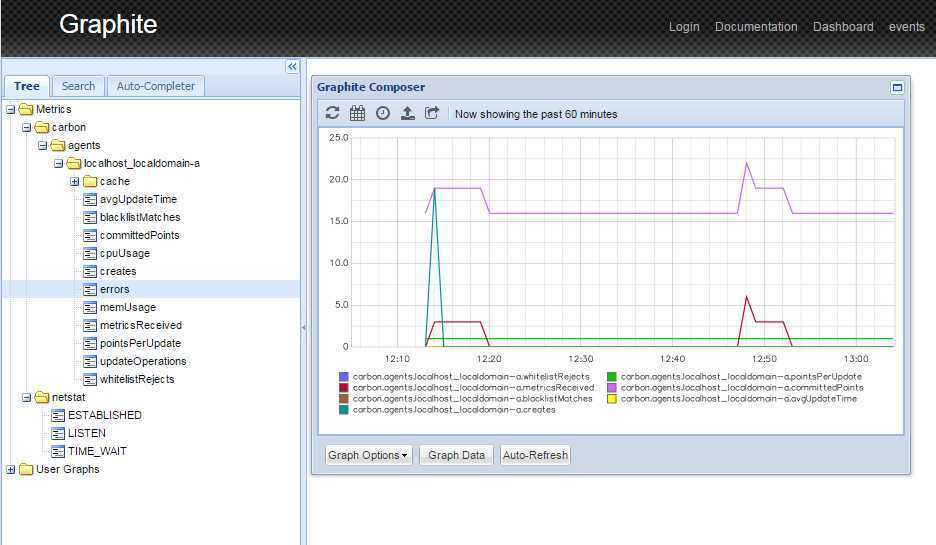This screenshot has width=936, height=545.
Task: Click the upload graph icon in toolbar
Action: tap(408, 113)
